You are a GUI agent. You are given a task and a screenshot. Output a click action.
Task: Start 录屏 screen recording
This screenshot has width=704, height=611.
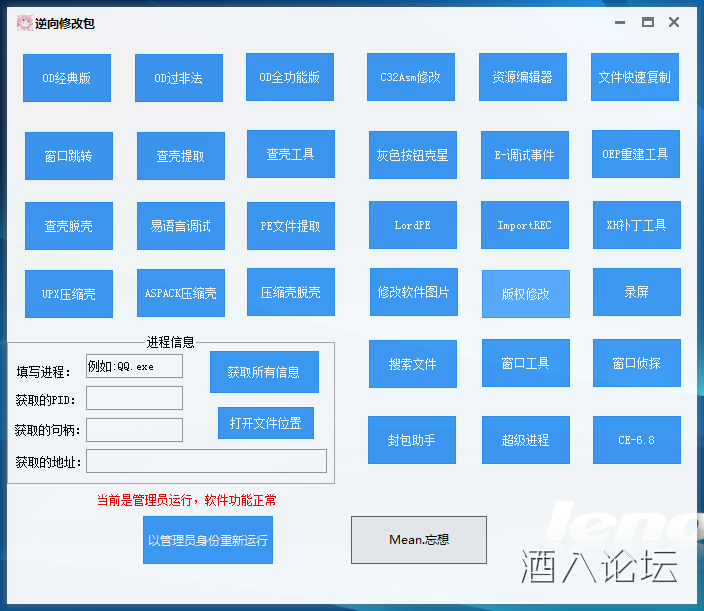(637, 292)
